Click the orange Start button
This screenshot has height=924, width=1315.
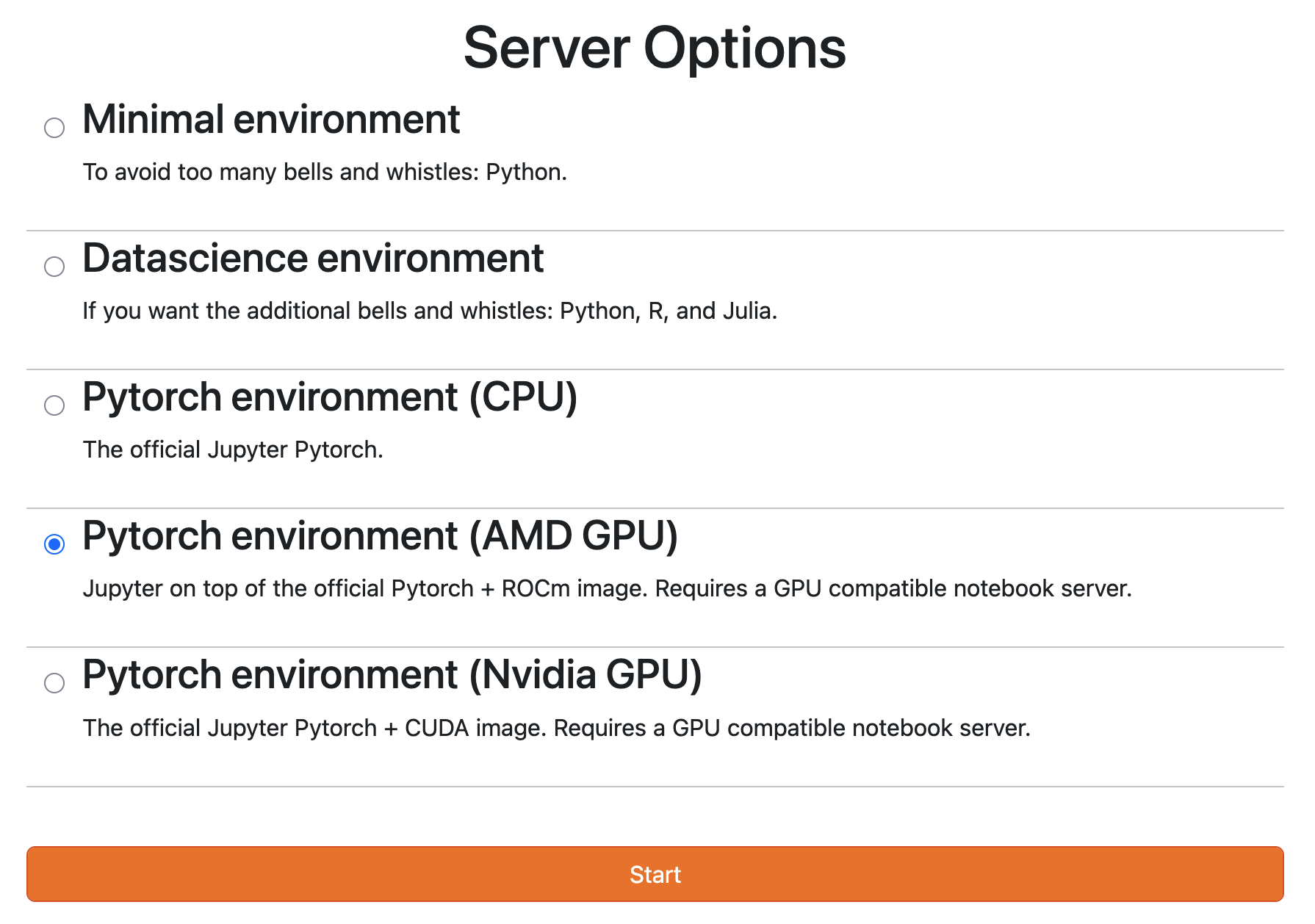655,874
